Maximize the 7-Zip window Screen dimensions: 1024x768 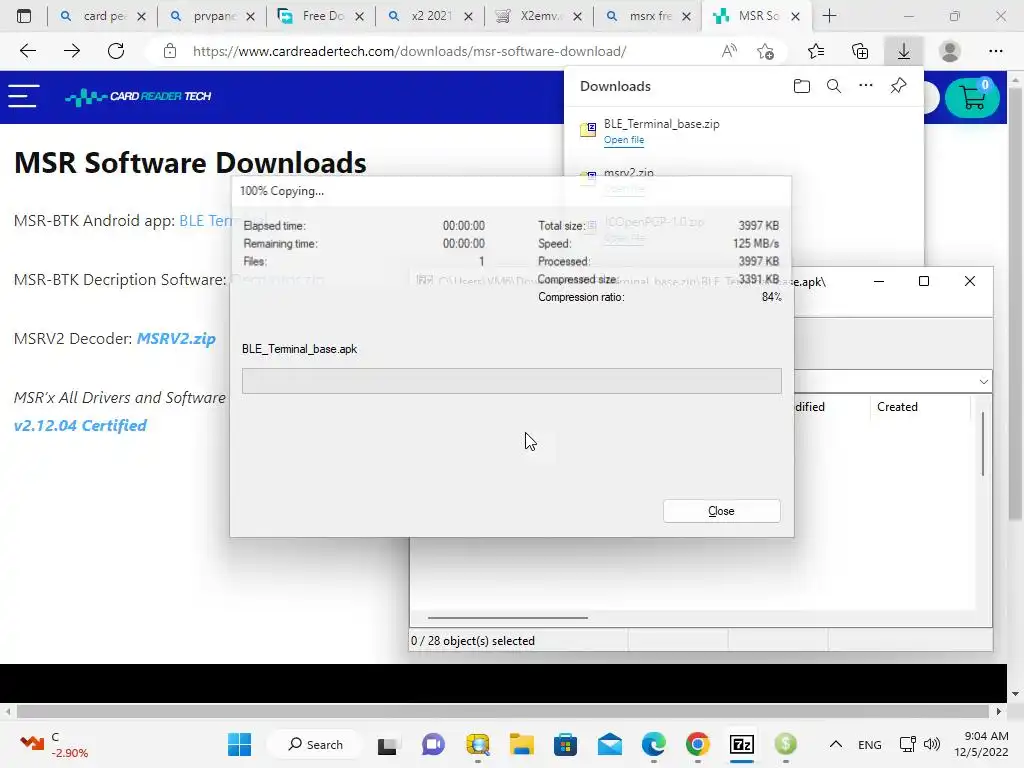(x=923, y=281)
